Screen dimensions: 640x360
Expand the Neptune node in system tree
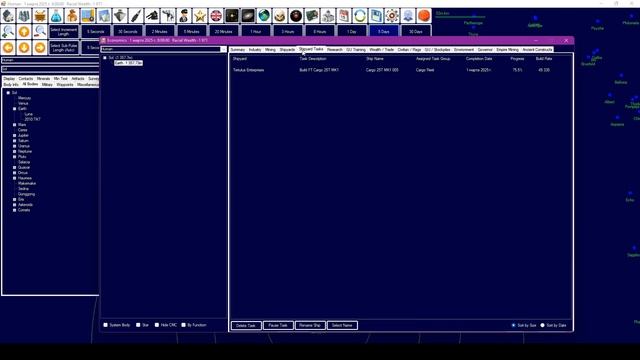click(x=15, y=151)
